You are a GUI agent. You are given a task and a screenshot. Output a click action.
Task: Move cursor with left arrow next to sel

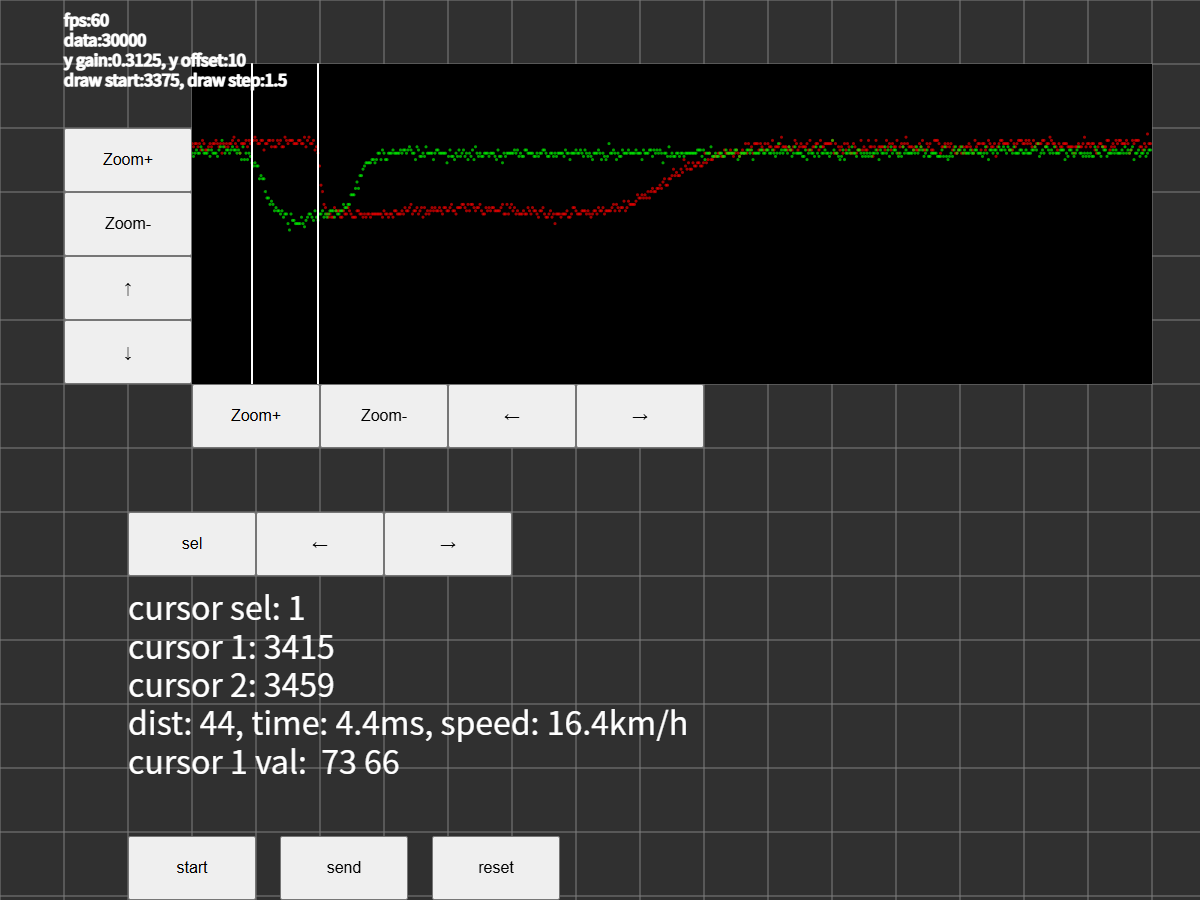320,544
